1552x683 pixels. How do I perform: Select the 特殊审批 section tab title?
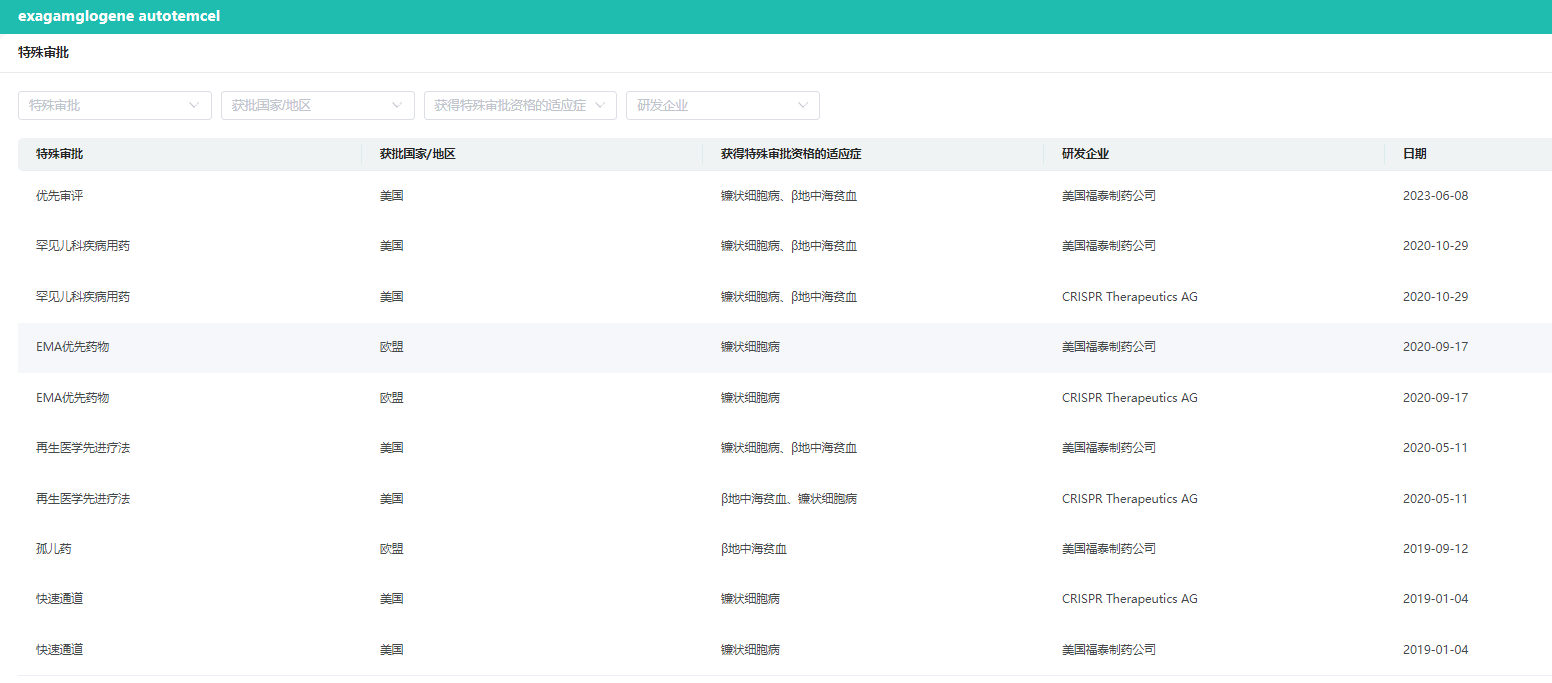point(43,52)
